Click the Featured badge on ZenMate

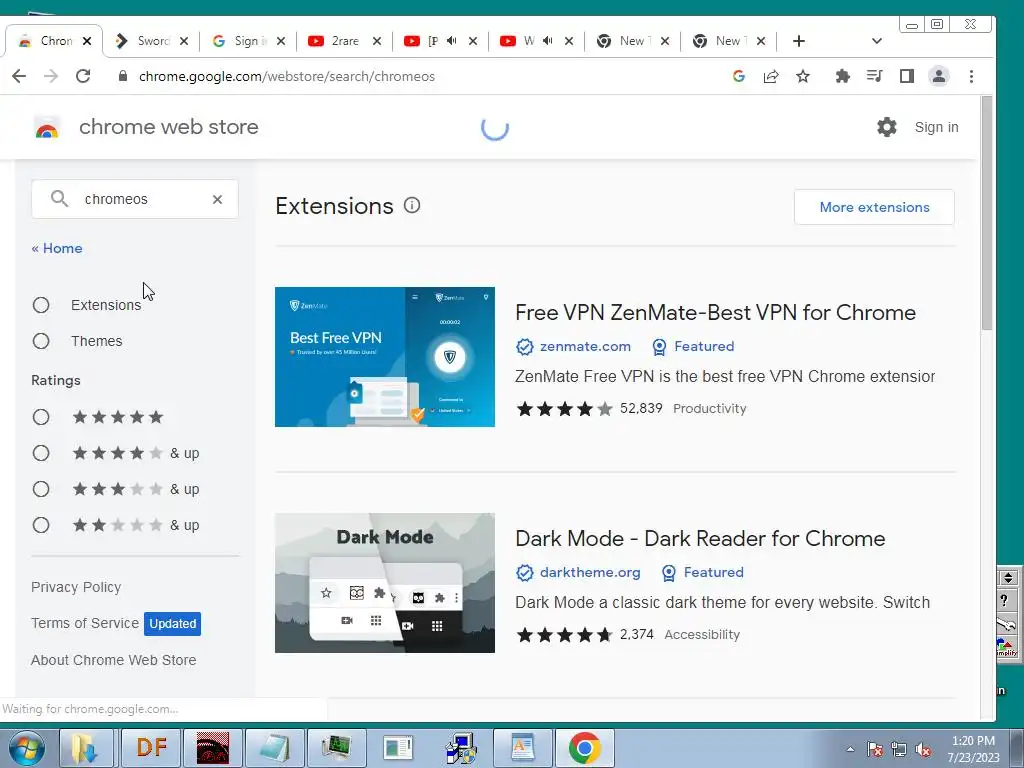693,346
